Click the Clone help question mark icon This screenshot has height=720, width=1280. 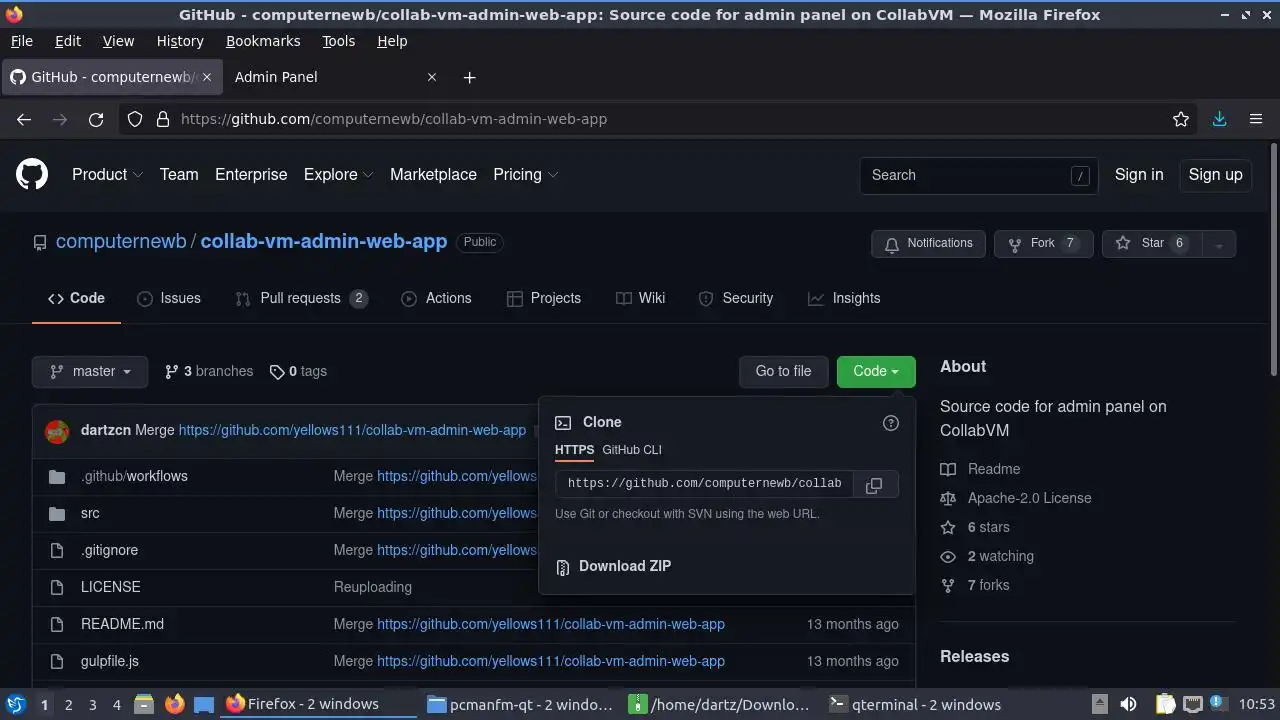891,423
